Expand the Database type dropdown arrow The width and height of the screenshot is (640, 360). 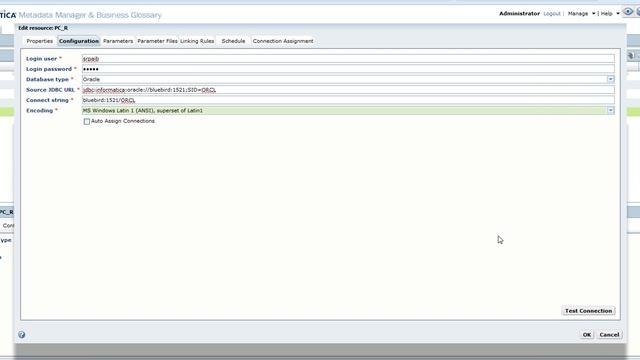[610, 79]
